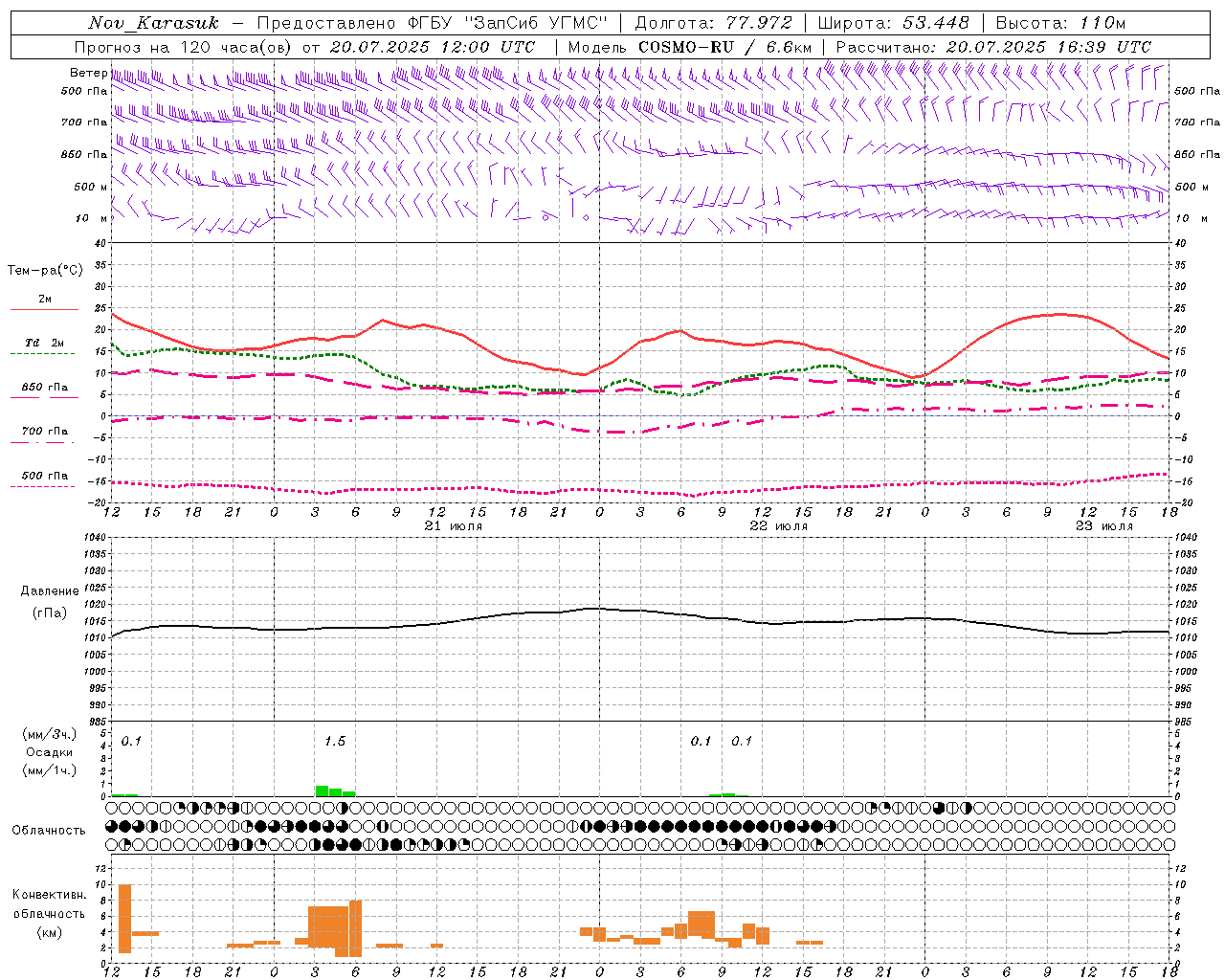Click the (мм/3ч.) precipitation unit label
Image resolution: width=1225 pixels, height=980 pixels.
(x=50, y=735)
